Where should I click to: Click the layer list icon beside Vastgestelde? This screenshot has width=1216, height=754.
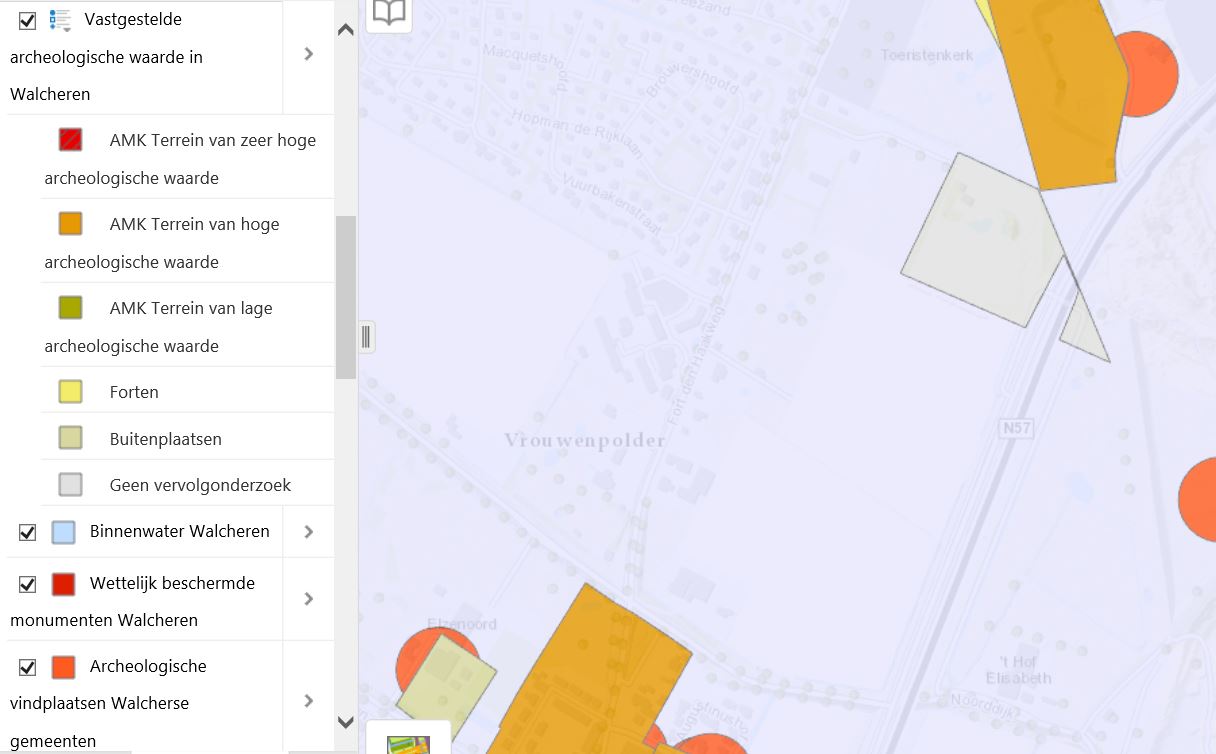[60, 20]
